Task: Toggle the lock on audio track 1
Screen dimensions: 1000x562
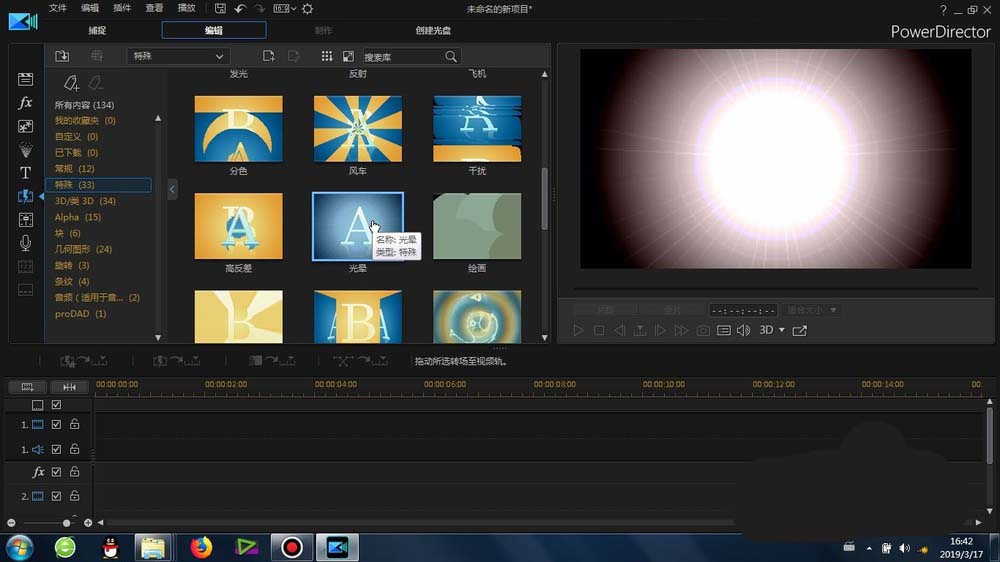Action: [74, 449]
